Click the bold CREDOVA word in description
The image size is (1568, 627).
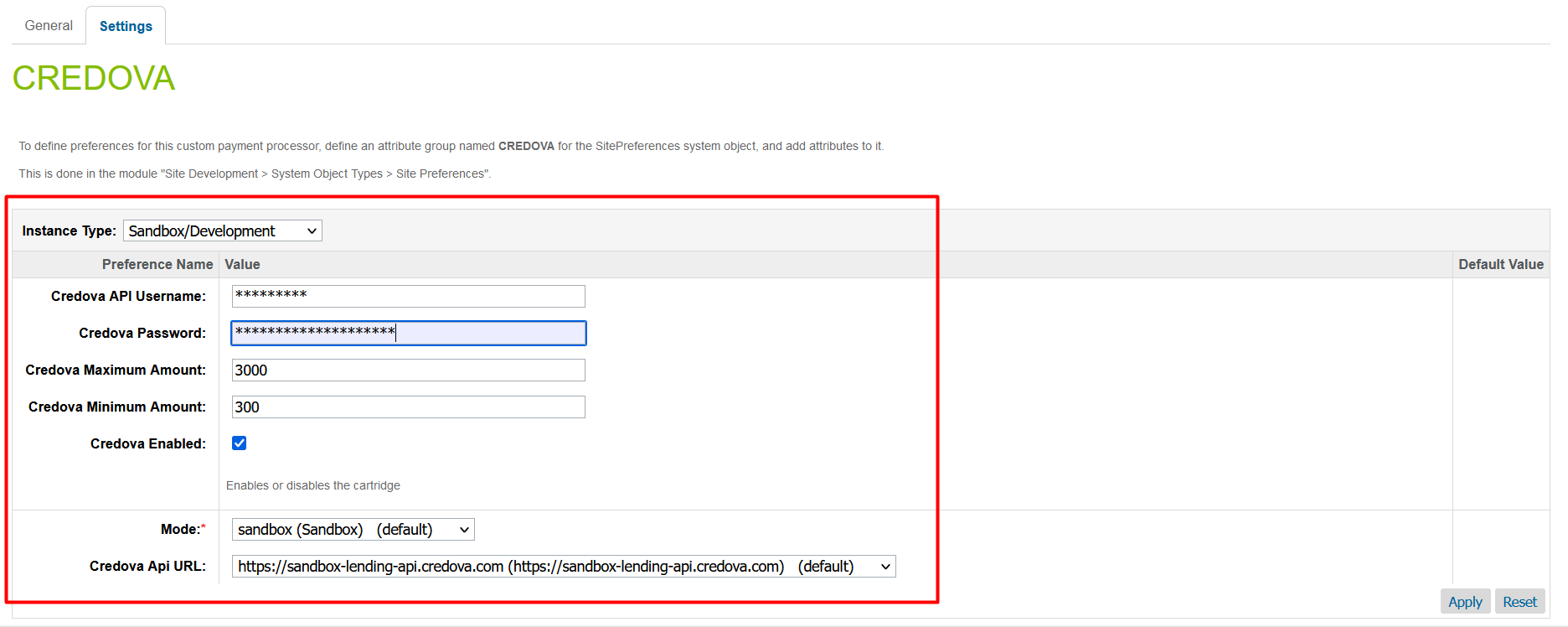(526, 146)
